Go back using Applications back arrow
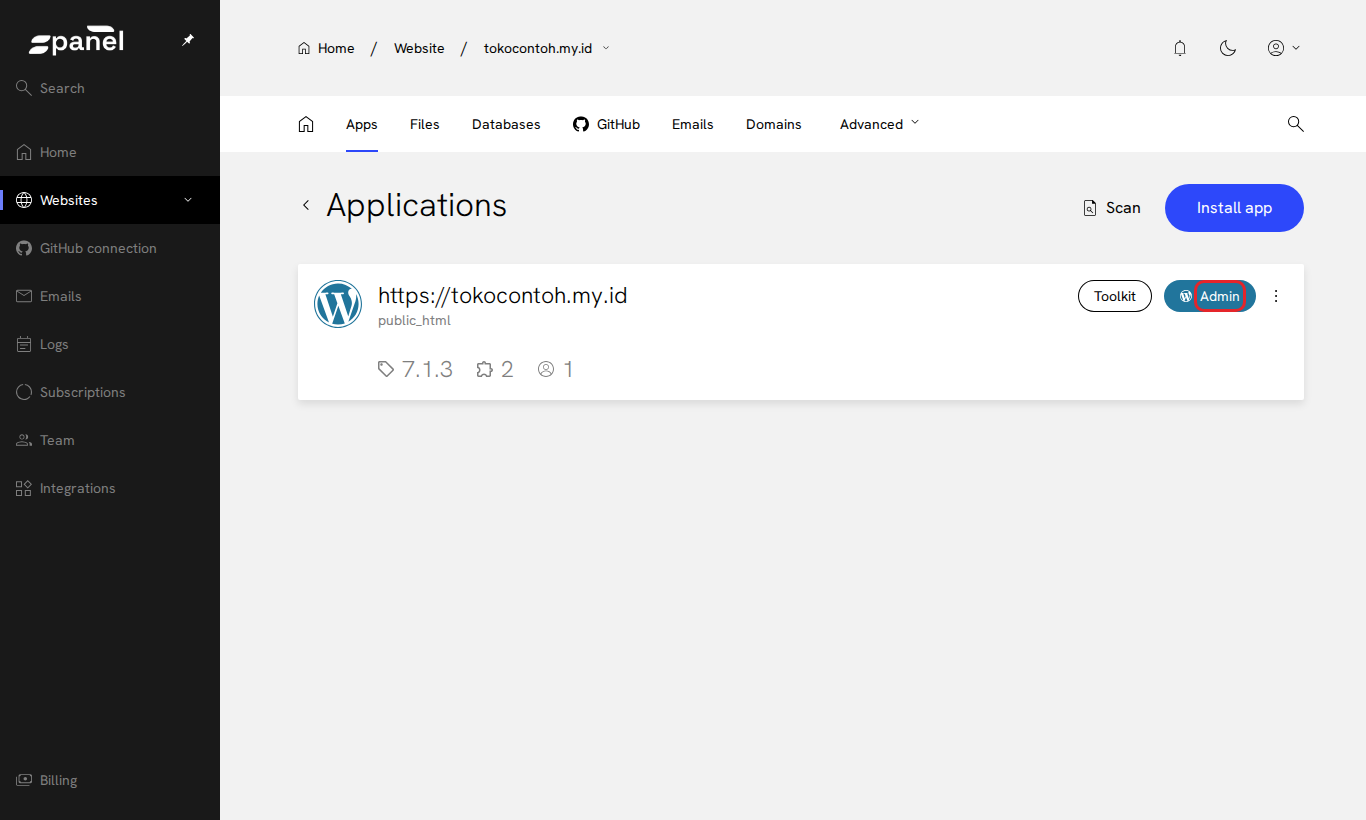 (306, 205)
